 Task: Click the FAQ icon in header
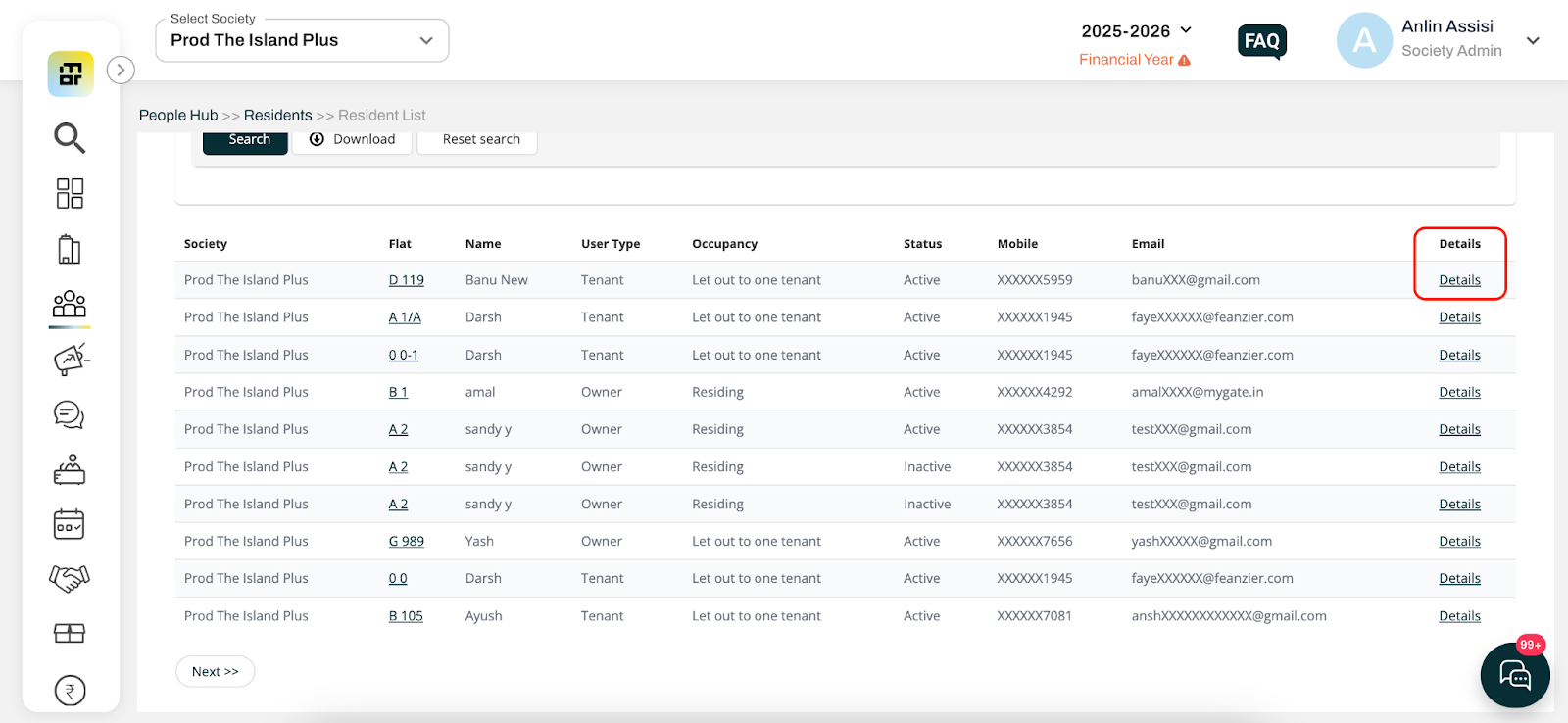(1262, 41)
